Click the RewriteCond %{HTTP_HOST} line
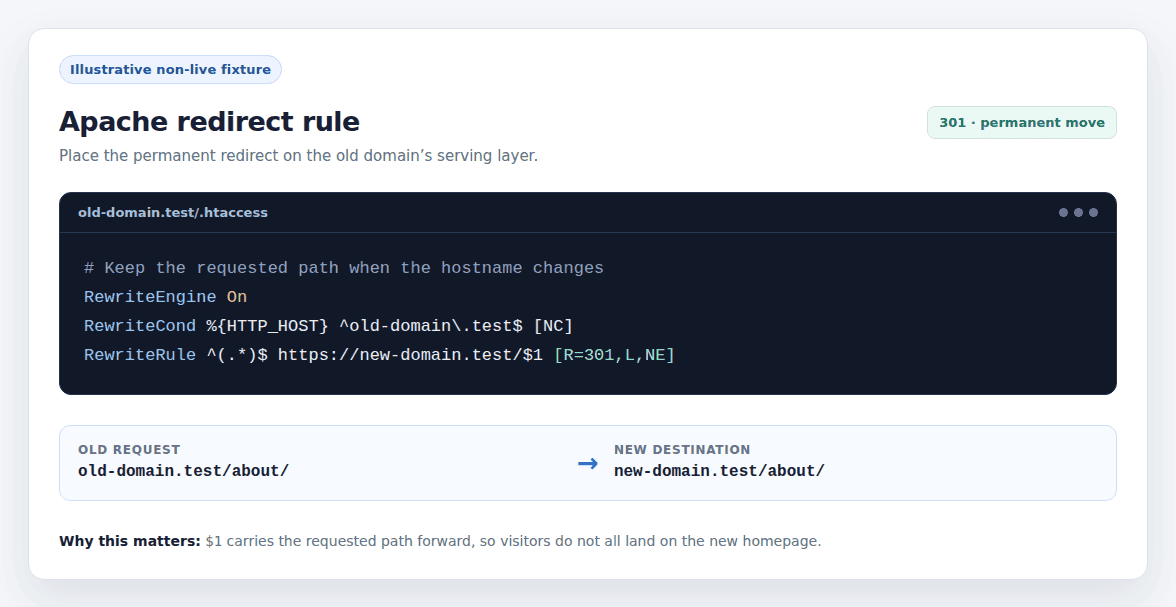Screen dimensions: 1176x607 (328, 326)
